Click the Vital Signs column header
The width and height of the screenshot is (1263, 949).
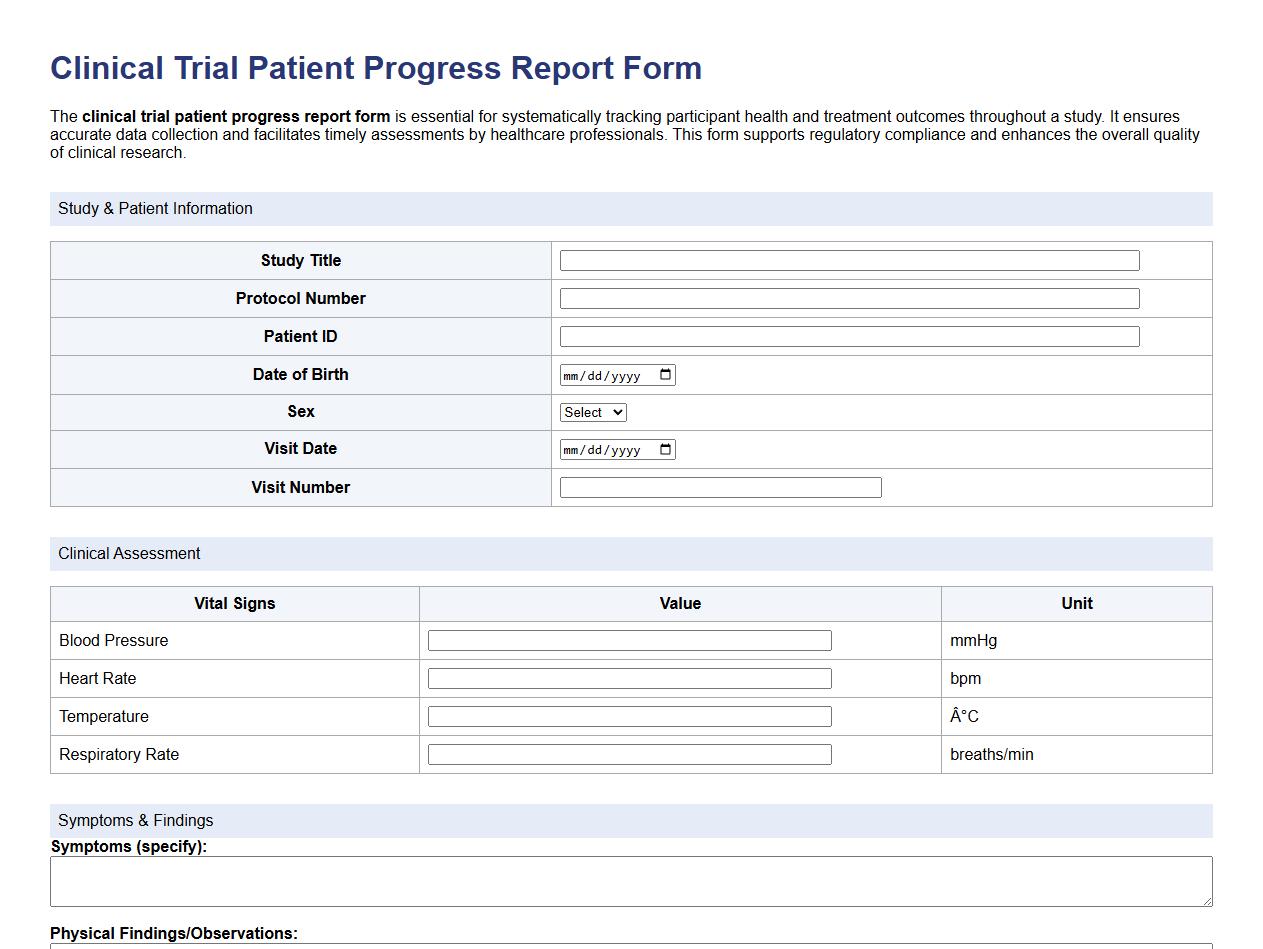pyautogui.click(x=234, y=603)
